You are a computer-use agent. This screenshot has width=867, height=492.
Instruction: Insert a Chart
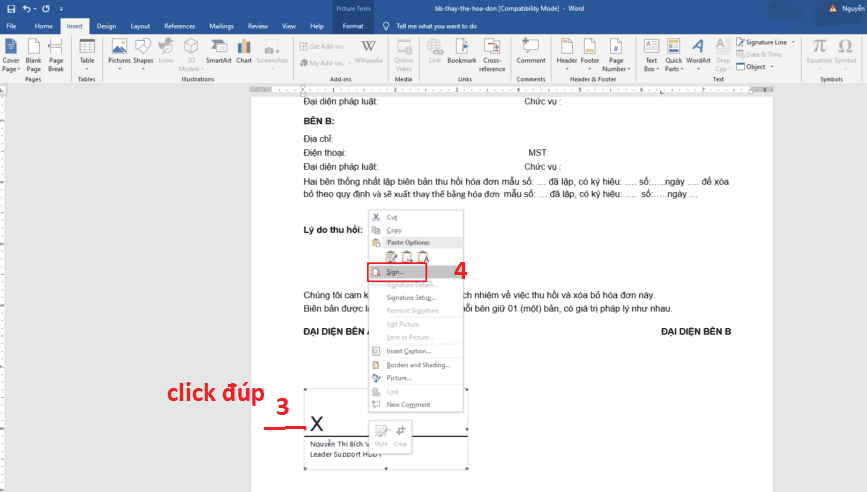tap(244, 51)
